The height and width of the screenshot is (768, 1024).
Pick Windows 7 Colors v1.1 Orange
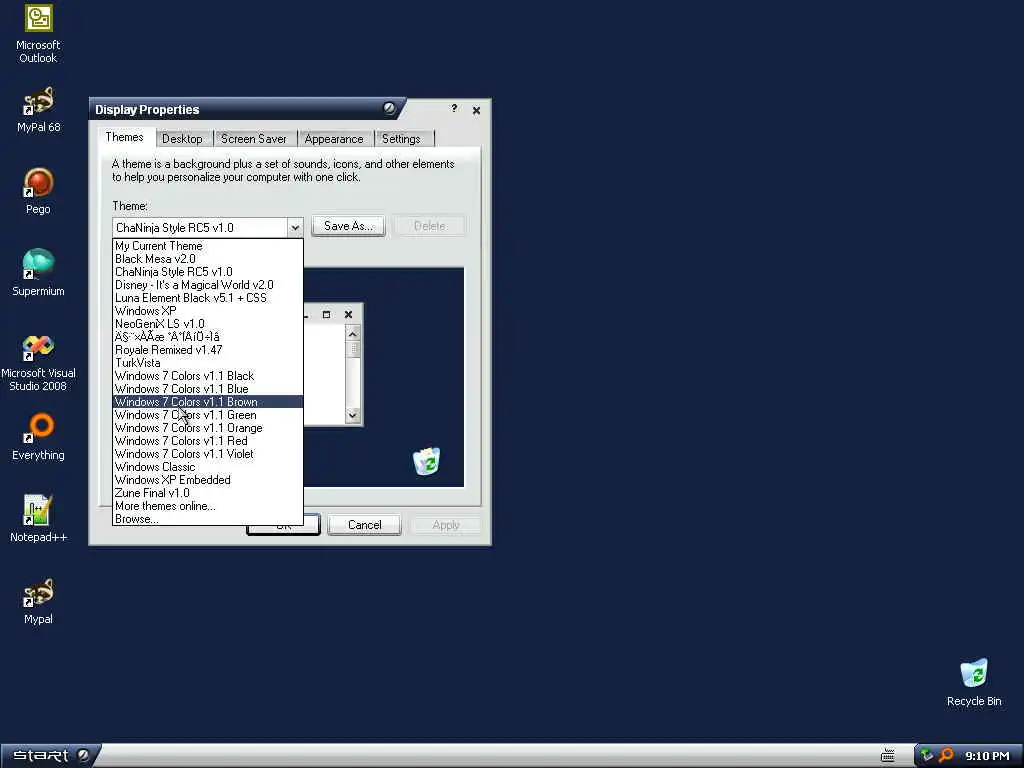pyautogui.click(x=208, y=428)
